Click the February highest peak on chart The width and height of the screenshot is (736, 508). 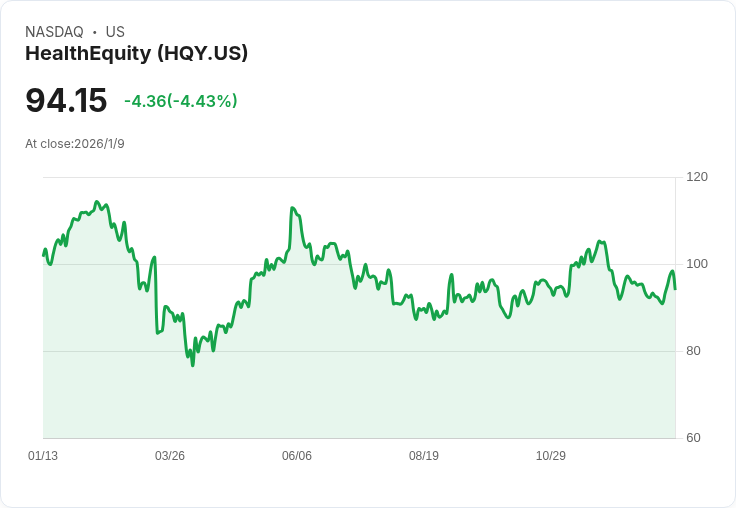(x=97, y=201)
